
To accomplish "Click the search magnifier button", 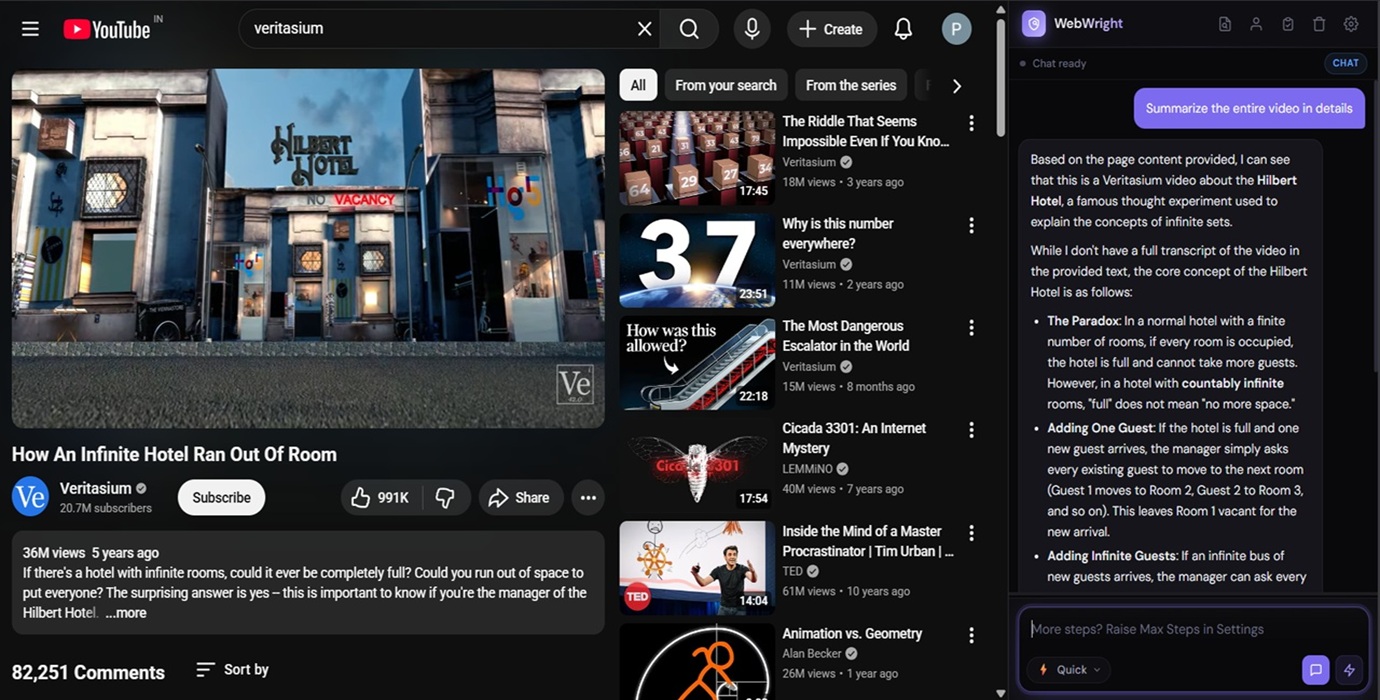I will (689, 29).
